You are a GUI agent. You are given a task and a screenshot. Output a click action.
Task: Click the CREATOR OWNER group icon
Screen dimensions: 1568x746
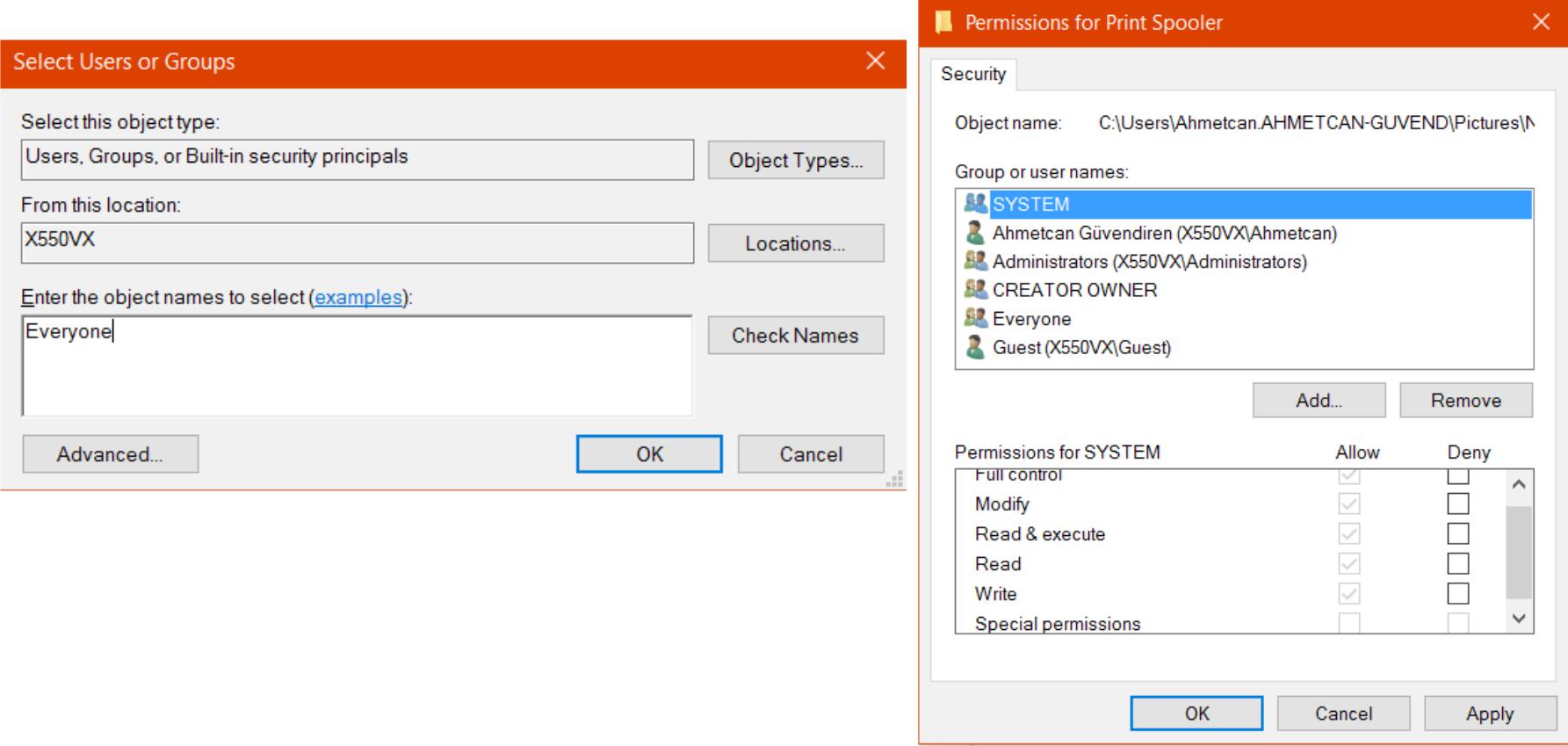[975, 290]
